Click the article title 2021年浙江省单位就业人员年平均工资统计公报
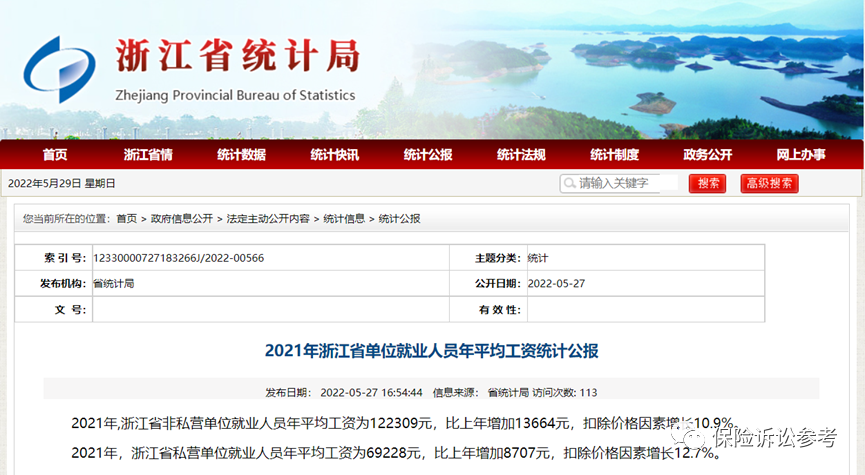The image size is (865, 475). pos(431,351)
